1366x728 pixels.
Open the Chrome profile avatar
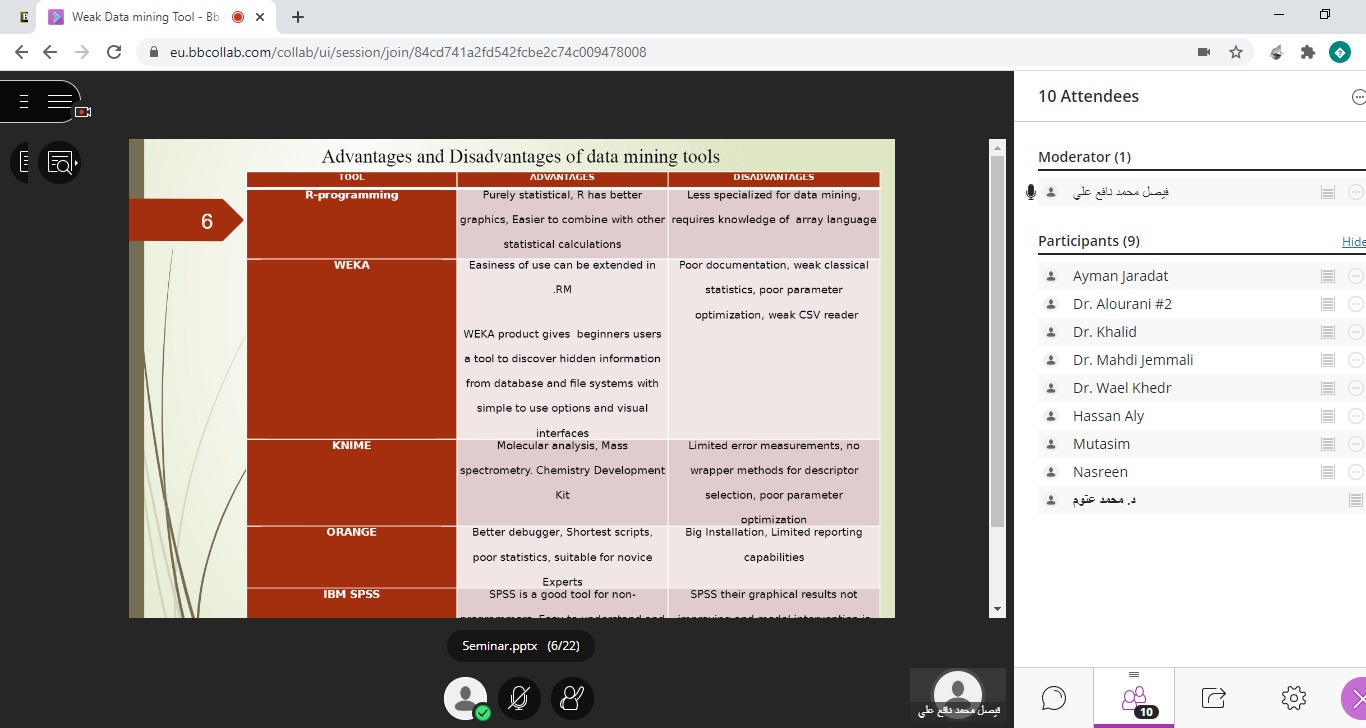[x=1340, y=52]
